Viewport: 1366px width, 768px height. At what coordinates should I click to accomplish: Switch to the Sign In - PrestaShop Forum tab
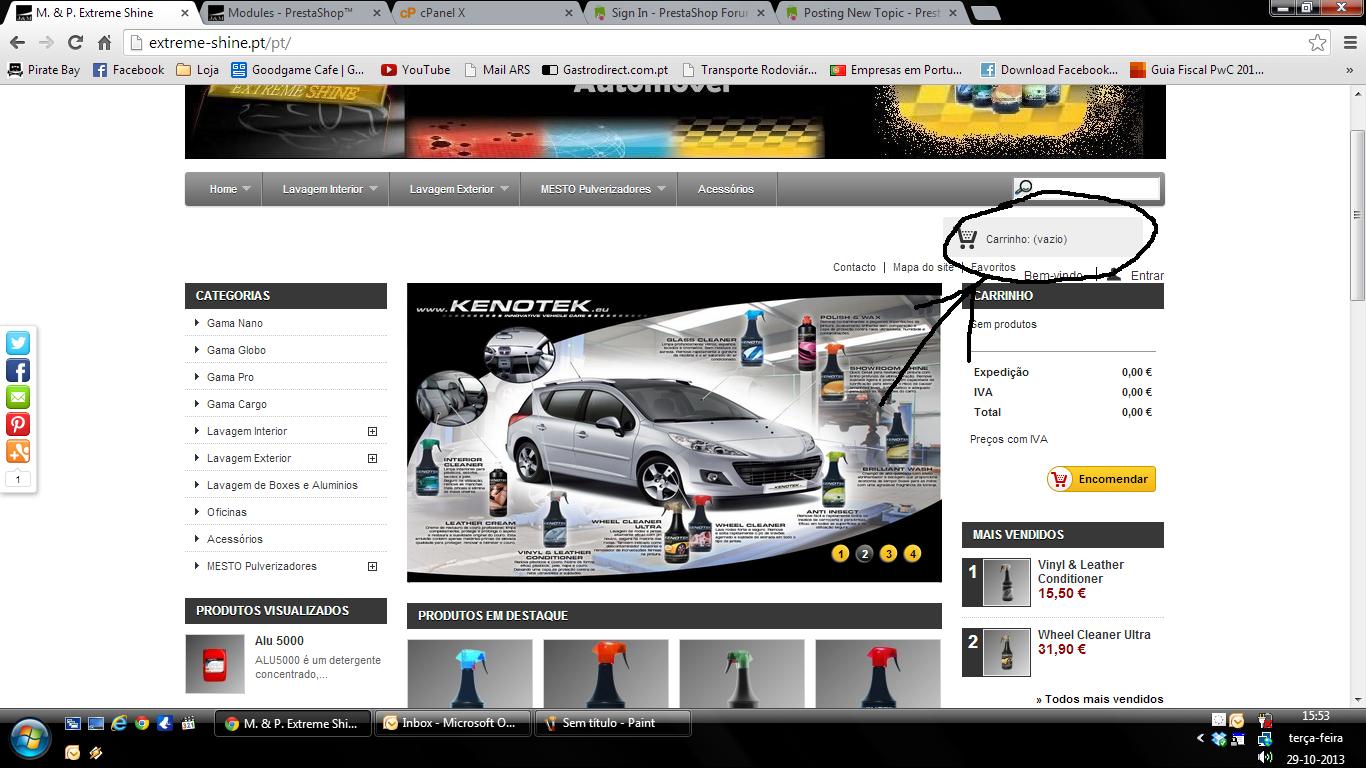click(x=678, y=13)
